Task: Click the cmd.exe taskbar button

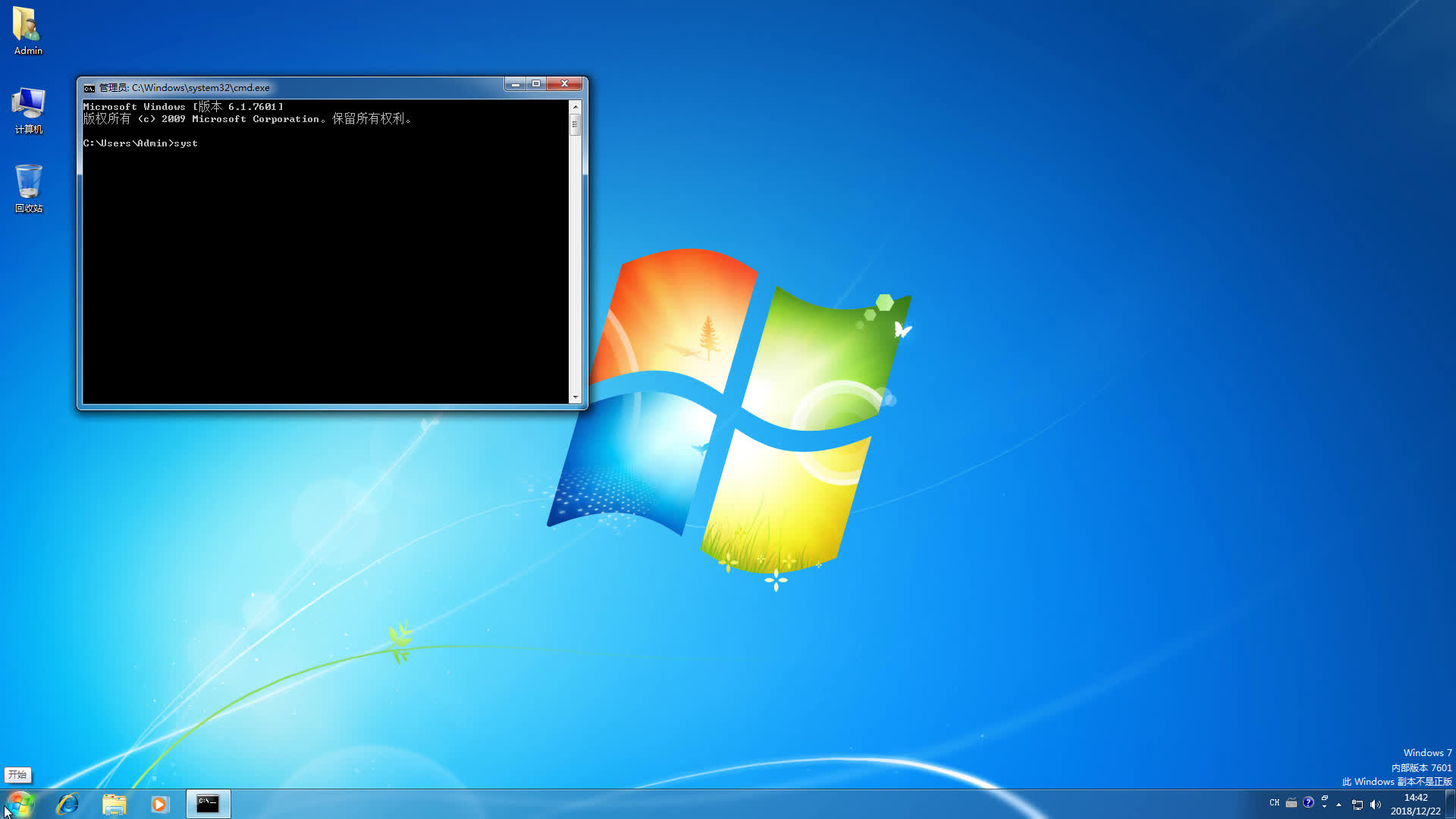Action: [x=208, y=804]
